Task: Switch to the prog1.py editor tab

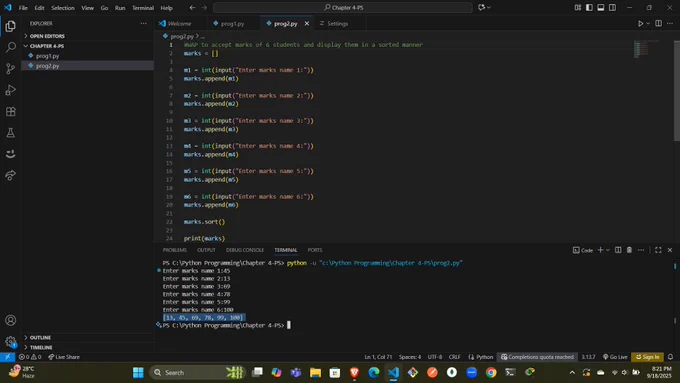Action: pos(232,23)
